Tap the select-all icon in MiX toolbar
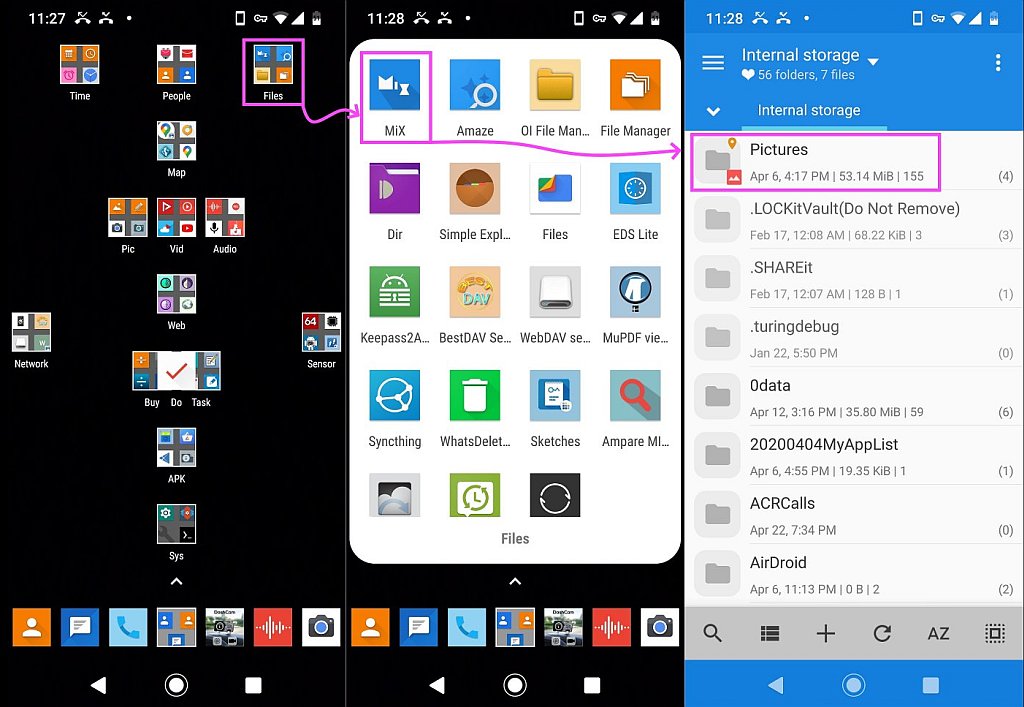The width and height of the screenshot is (1024, 707). click(995, 633)
